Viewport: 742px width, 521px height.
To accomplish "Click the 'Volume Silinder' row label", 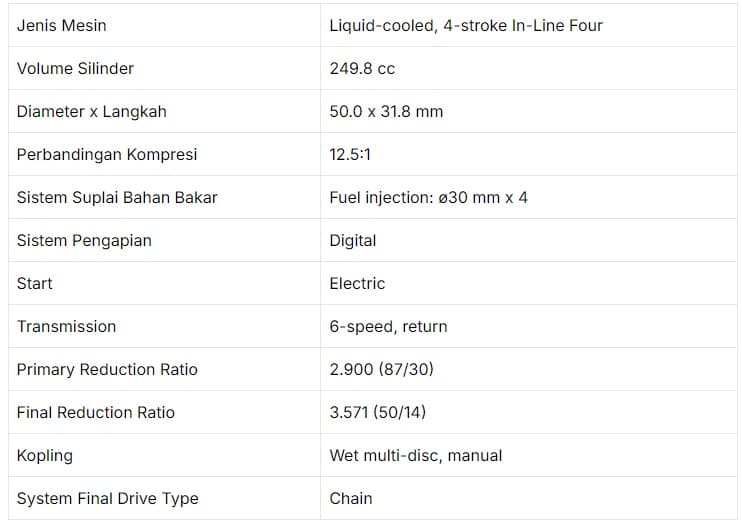I will coord(75,68).
